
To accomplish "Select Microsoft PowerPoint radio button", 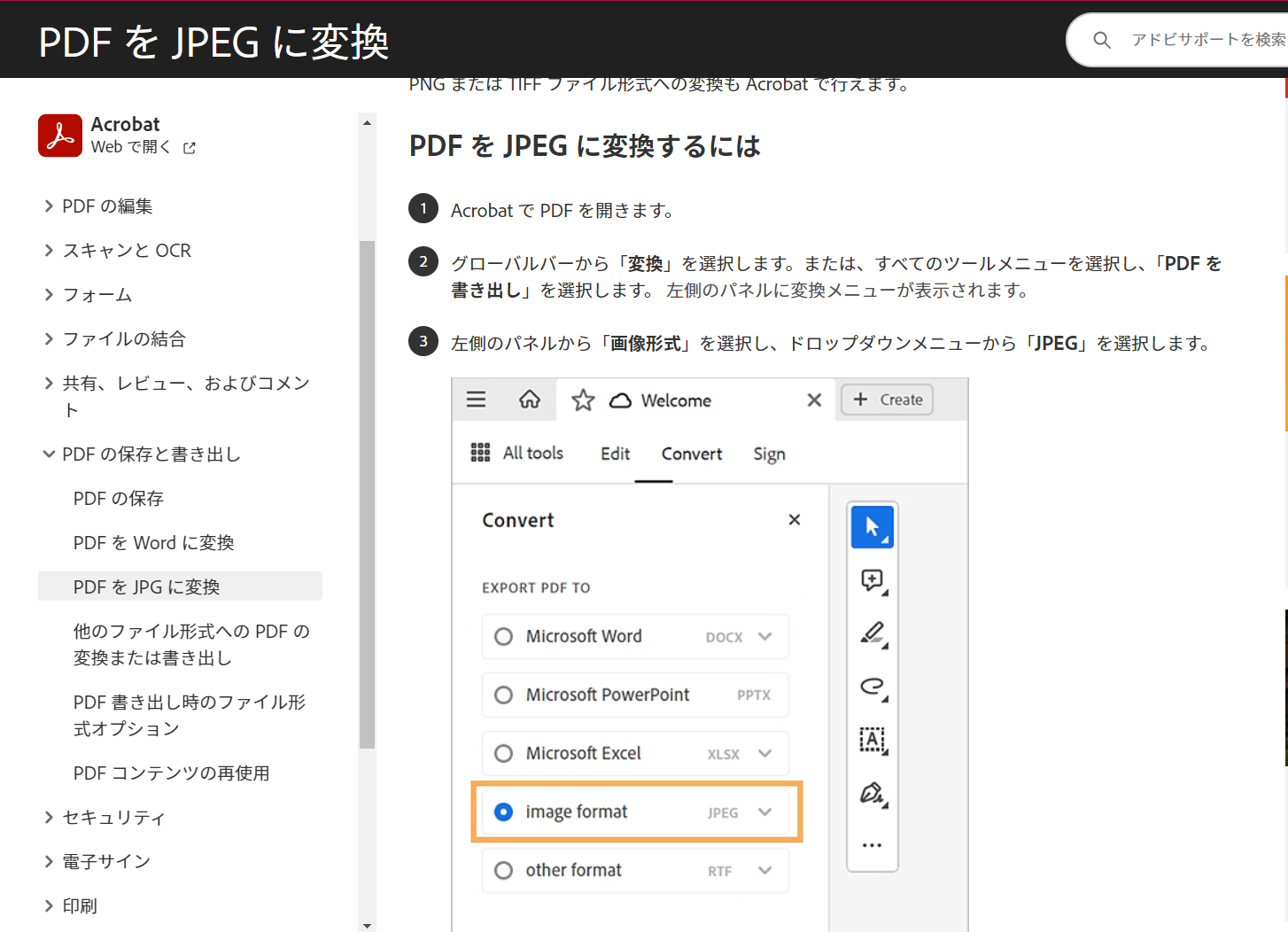I will 503,695.
